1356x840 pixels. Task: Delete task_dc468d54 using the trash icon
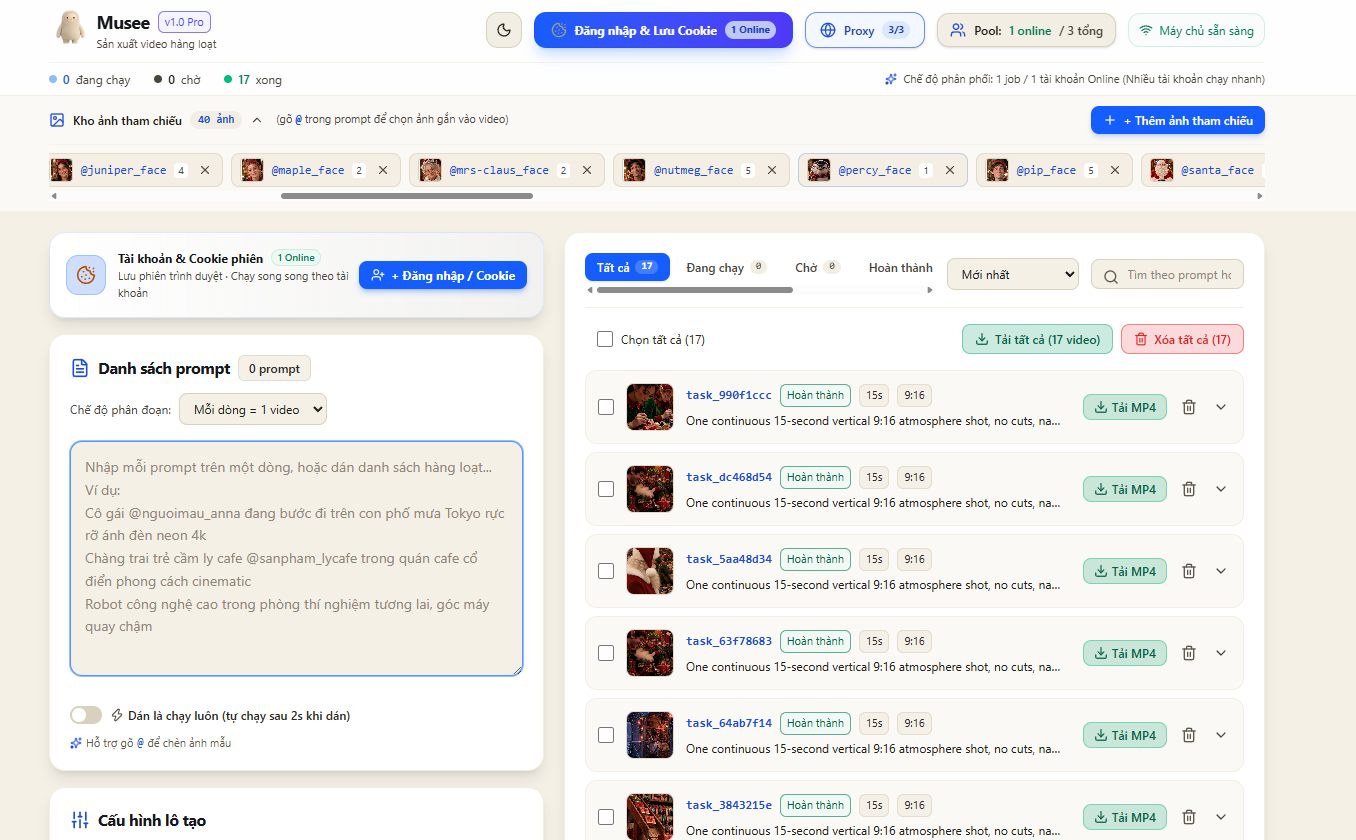(1189, 489)
